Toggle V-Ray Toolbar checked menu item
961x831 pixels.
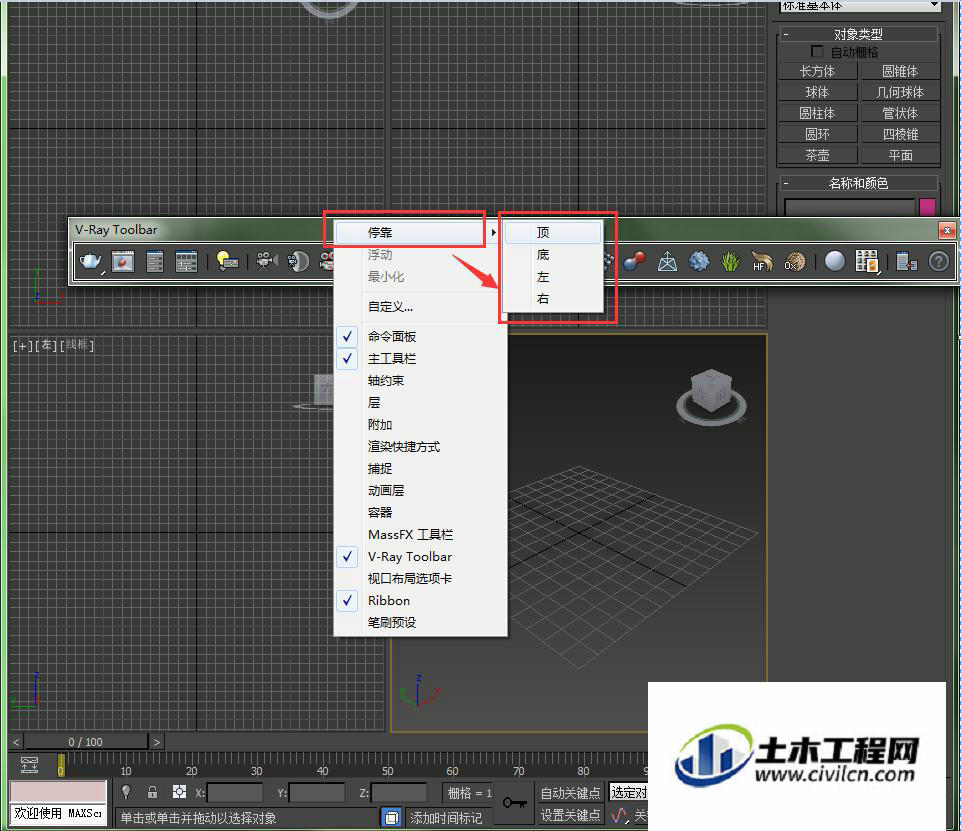(x=420, y=556)
